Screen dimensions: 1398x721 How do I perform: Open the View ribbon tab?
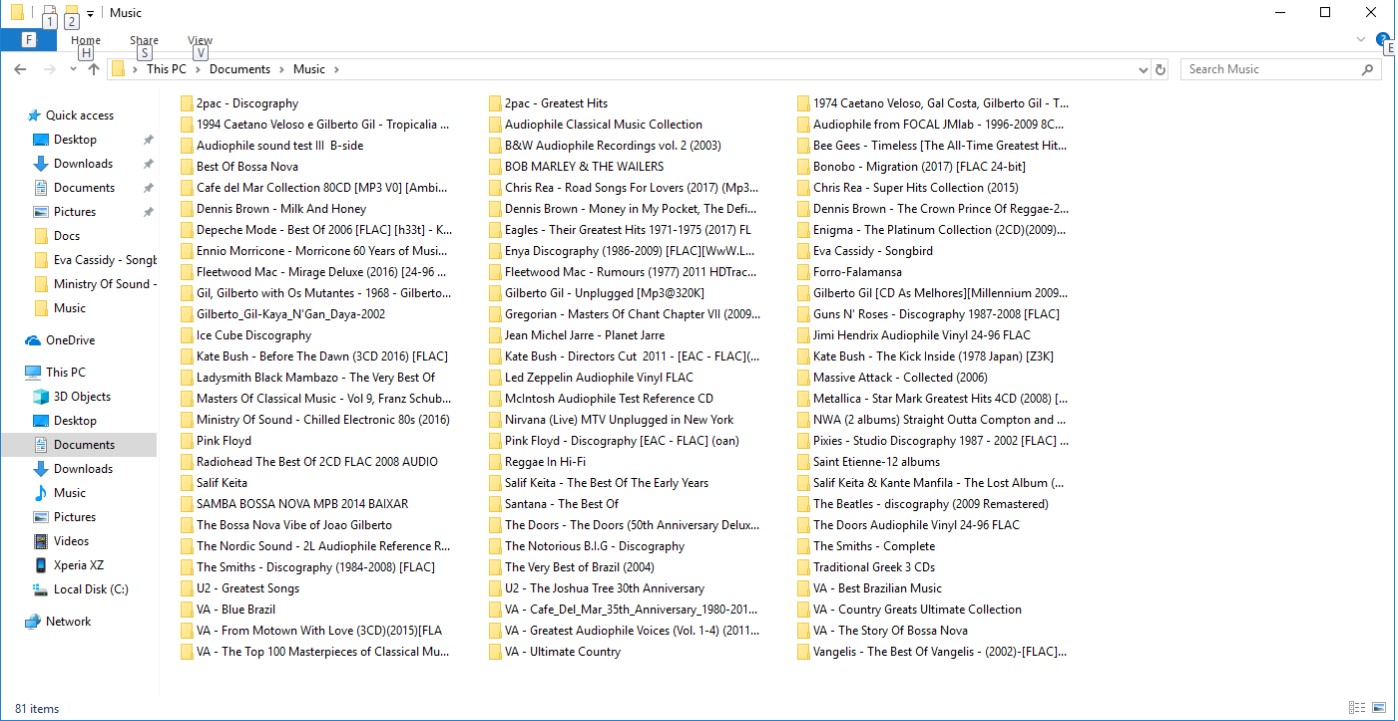[200, 41]
